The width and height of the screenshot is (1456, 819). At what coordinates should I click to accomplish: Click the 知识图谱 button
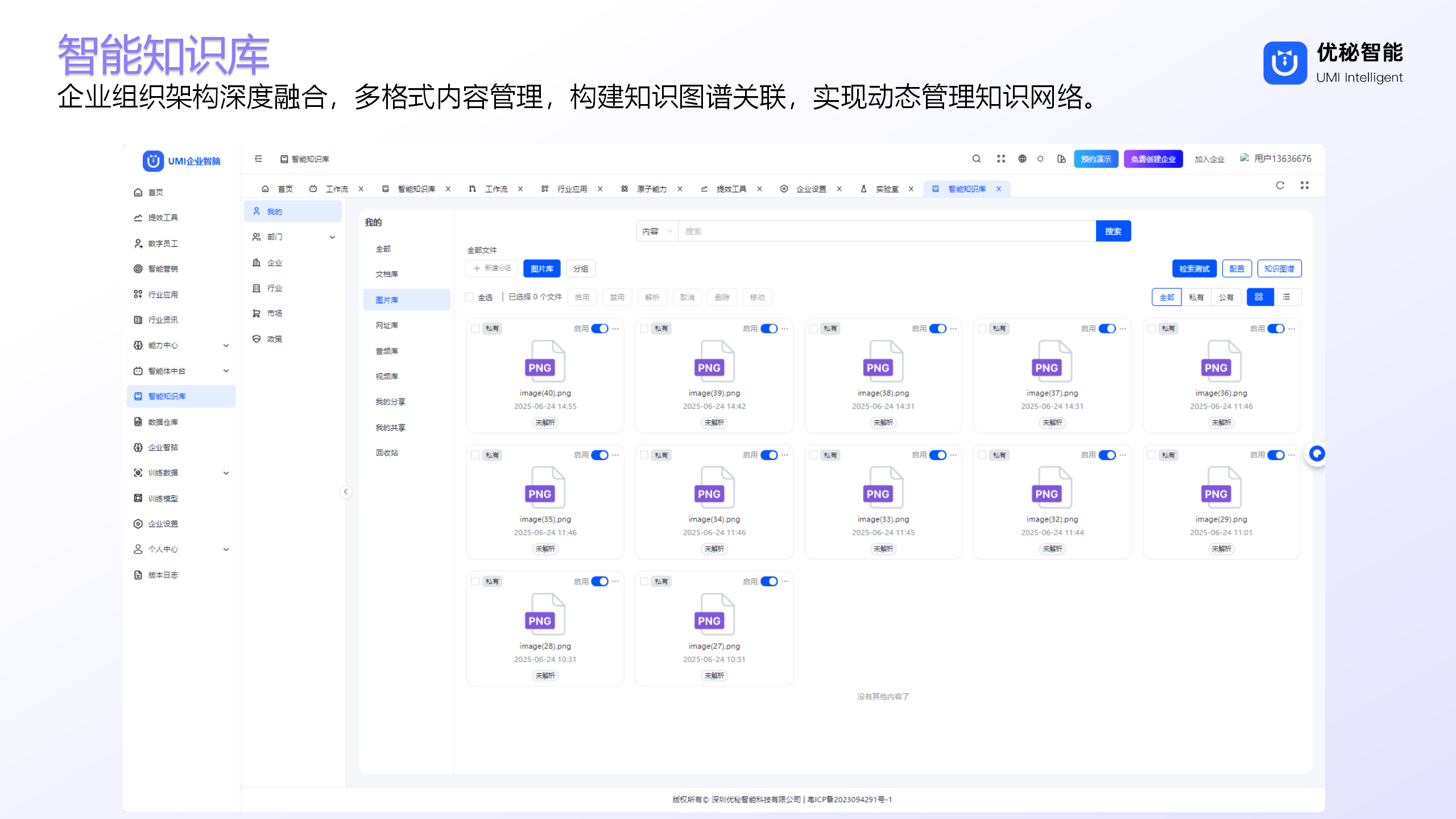[1279, 268]
